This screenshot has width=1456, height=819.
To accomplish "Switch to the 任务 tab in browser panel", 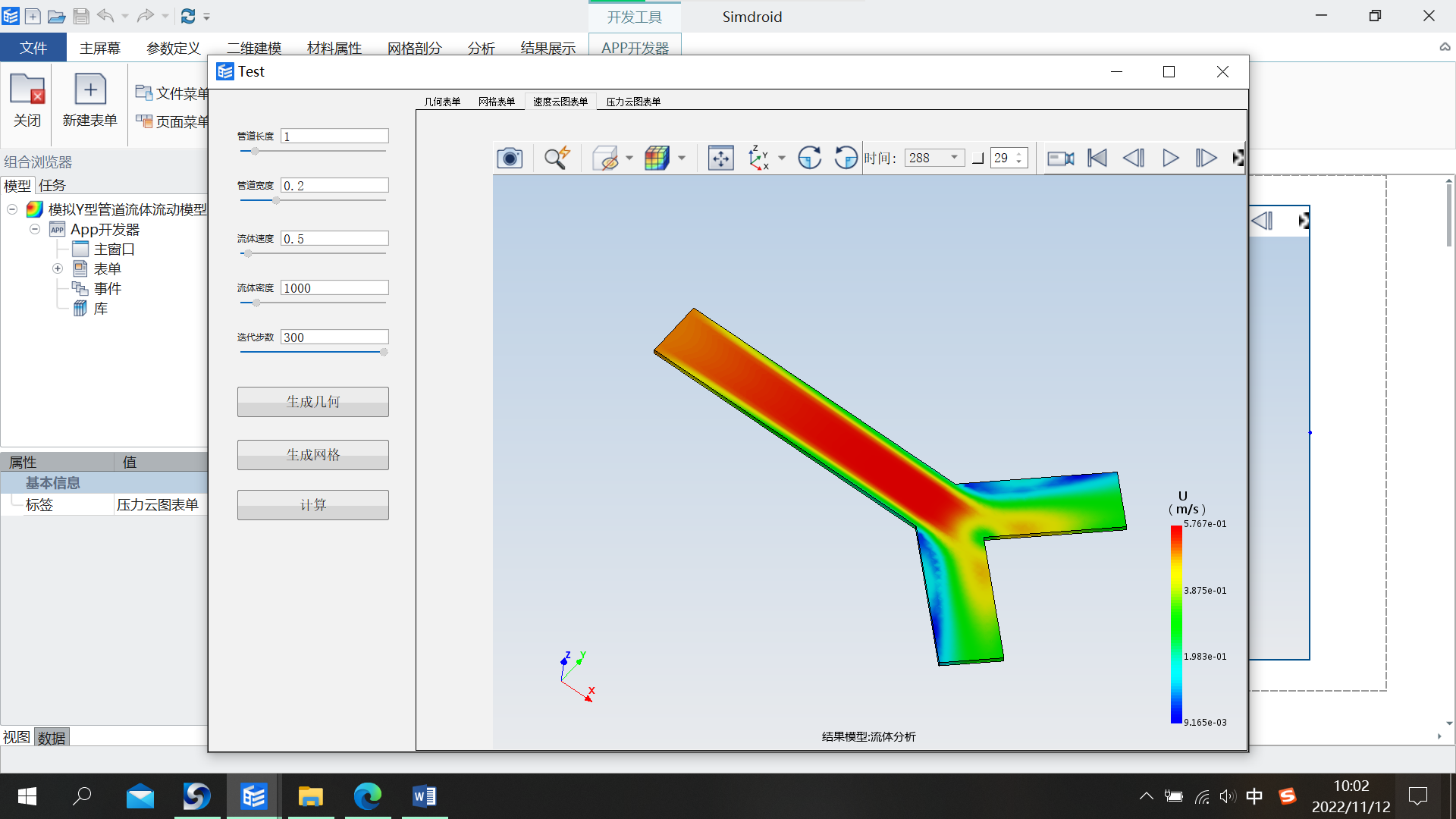I will pos(52,185).
